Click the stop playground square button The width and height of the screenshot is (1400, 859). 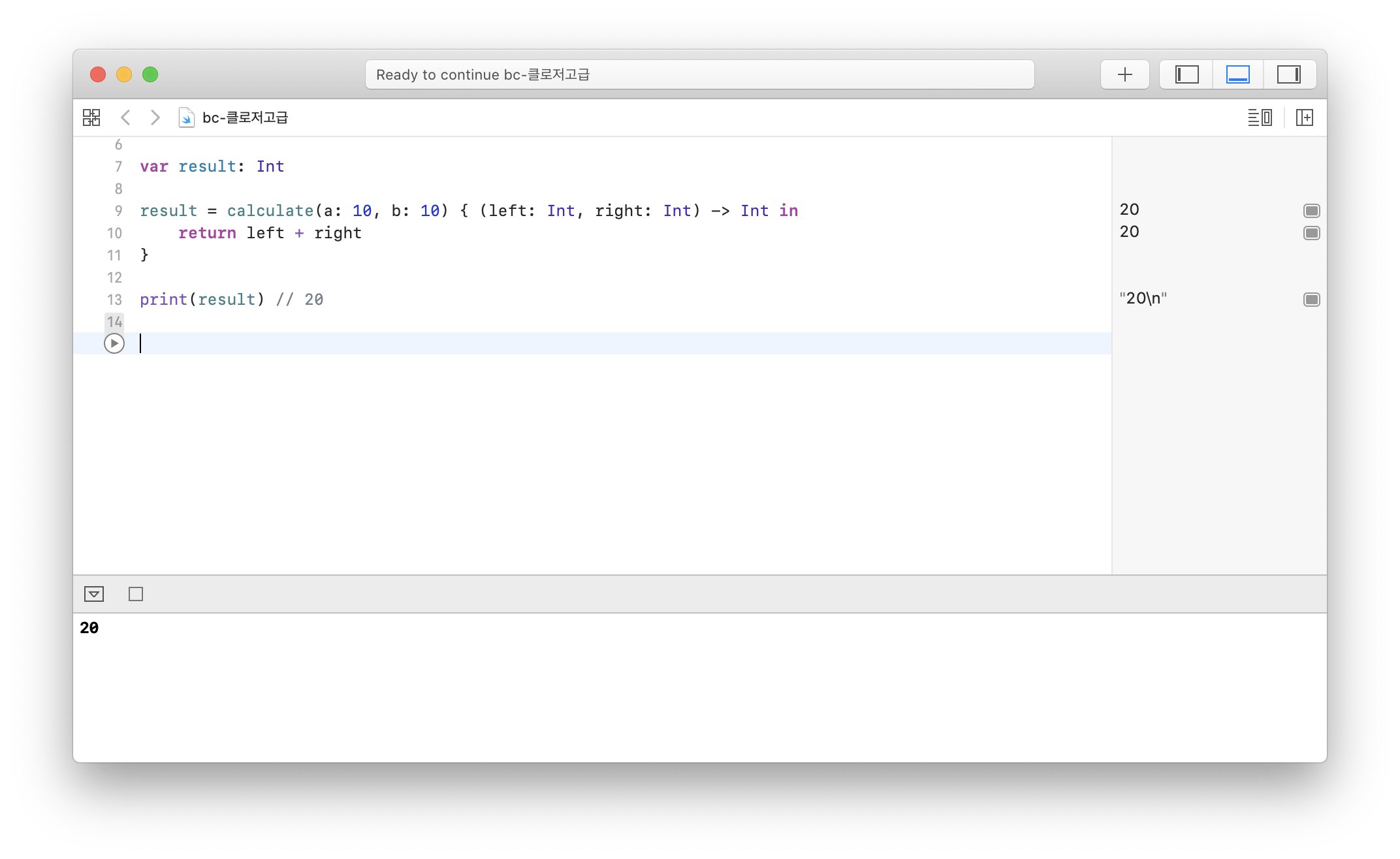tap(136, 594)
